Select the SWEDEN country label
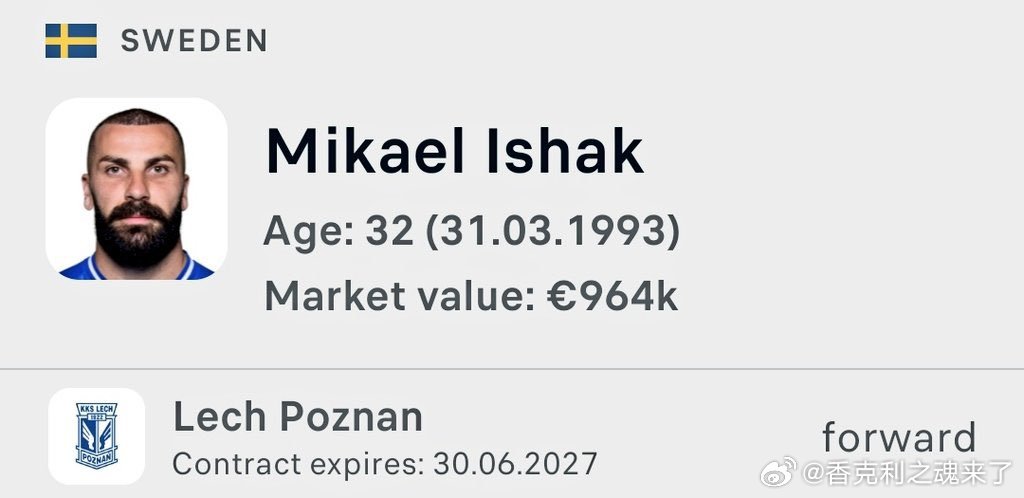The width and height of the screenshot is (1024, 498). [194, 41]
